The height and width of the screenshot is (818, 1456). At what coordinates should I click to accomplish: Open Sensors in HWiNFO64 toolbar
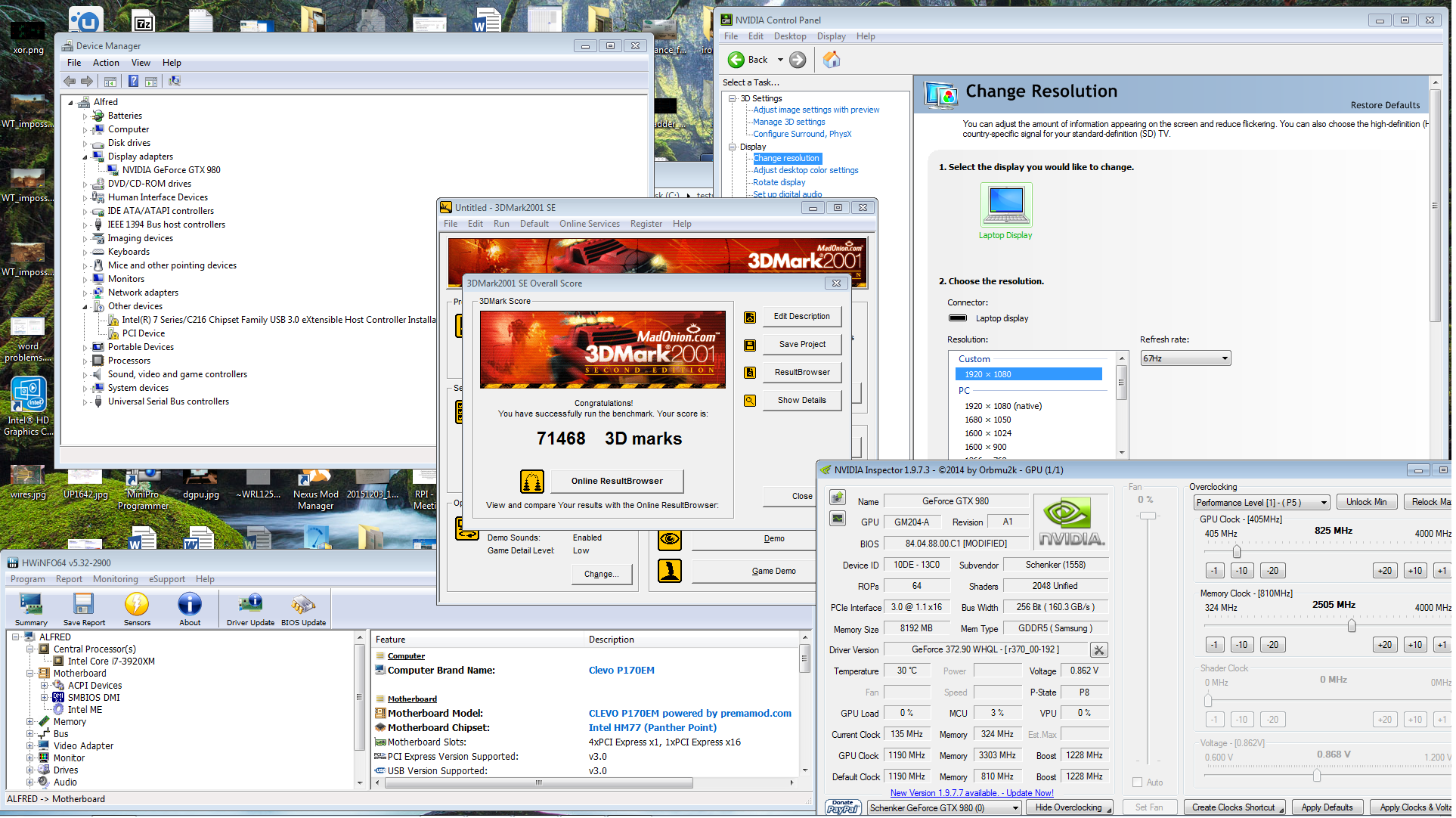point(137,609)
